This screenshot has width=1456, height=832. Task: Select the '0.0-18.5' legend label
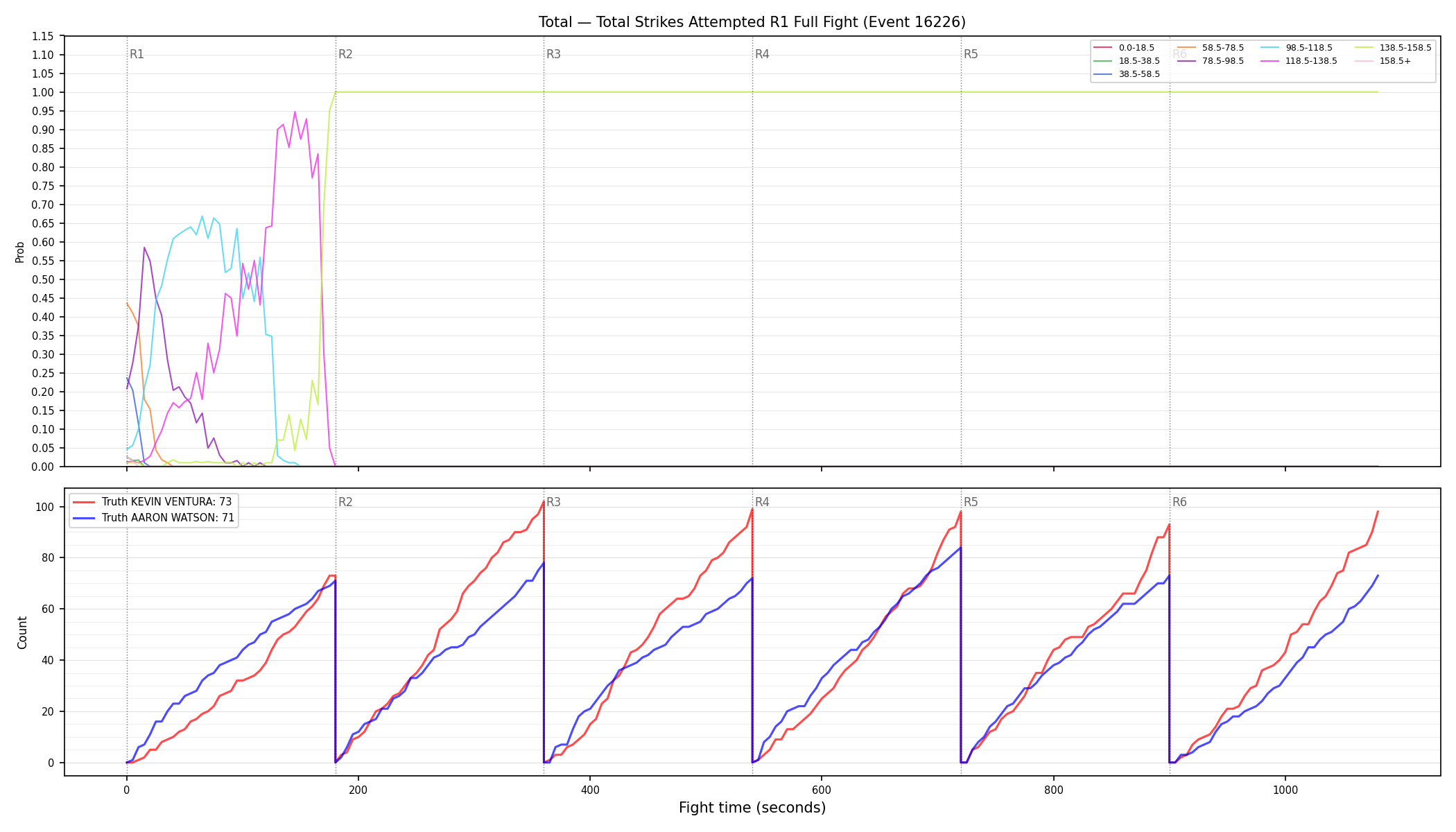pyautogui.click(x=1136, y=48)
